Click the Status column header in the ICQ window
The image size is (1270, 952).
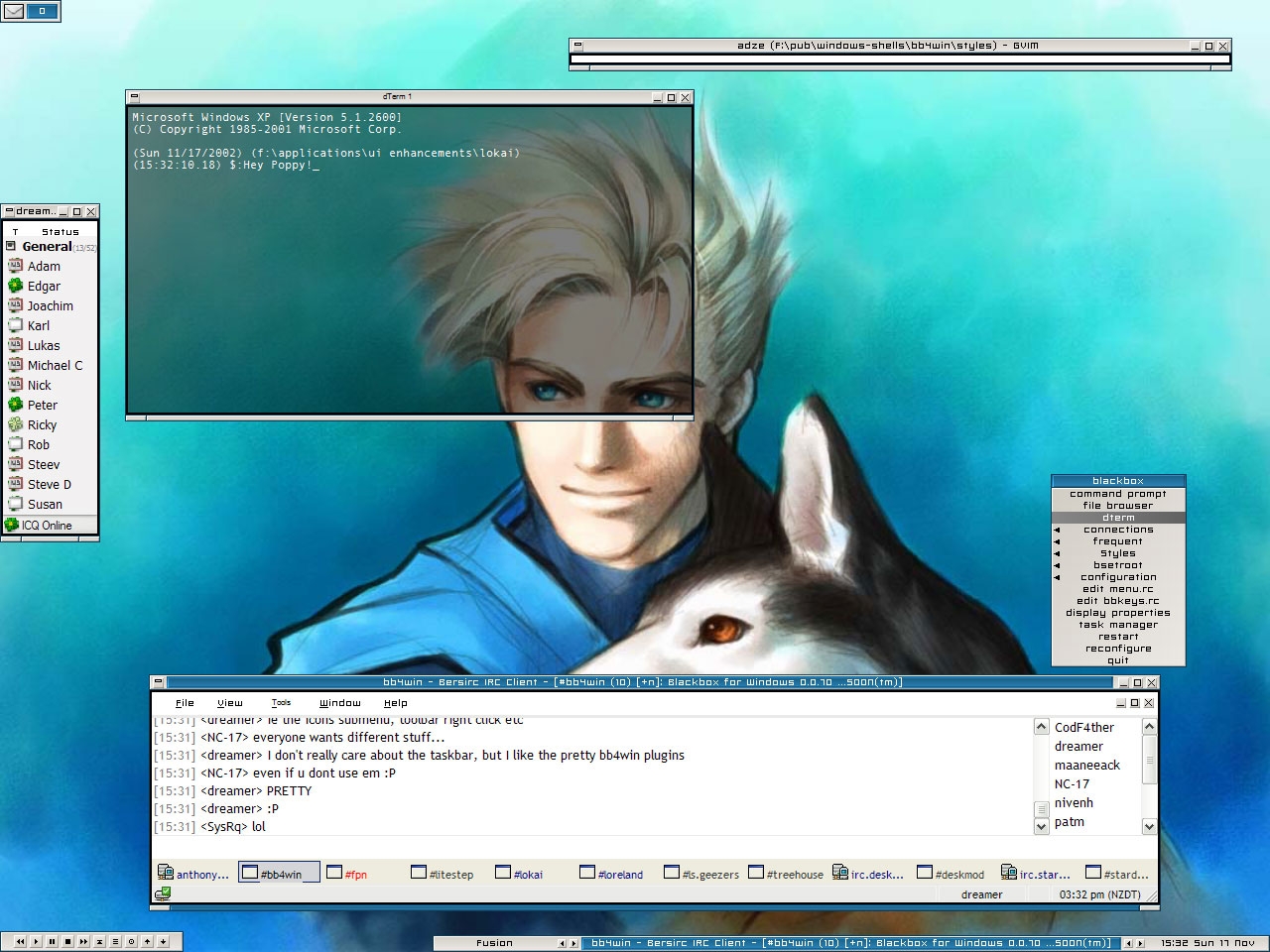tap(61, 232)
